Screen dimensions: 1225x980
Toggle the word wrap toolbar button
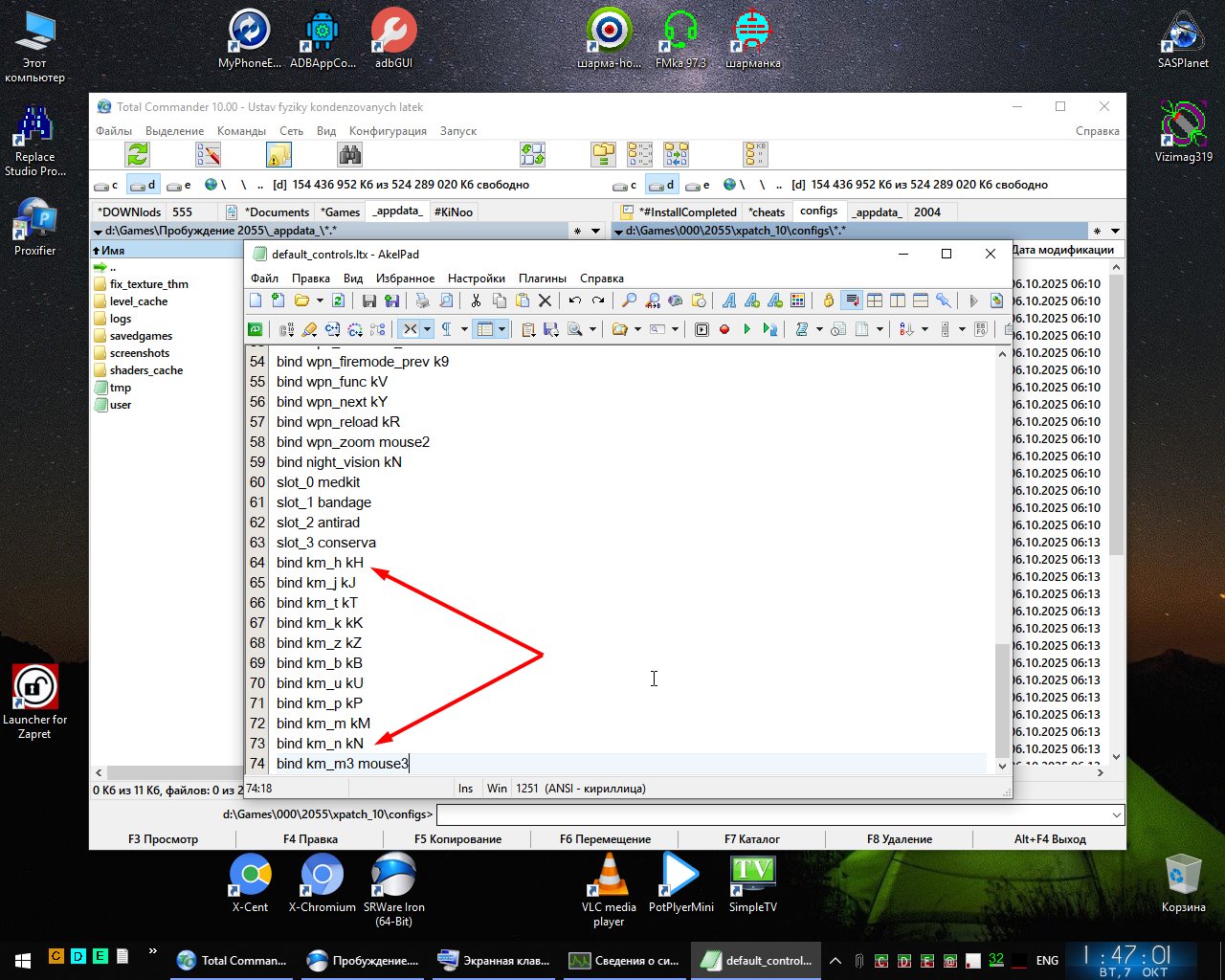pyautogui.click(x=852, y=301)
